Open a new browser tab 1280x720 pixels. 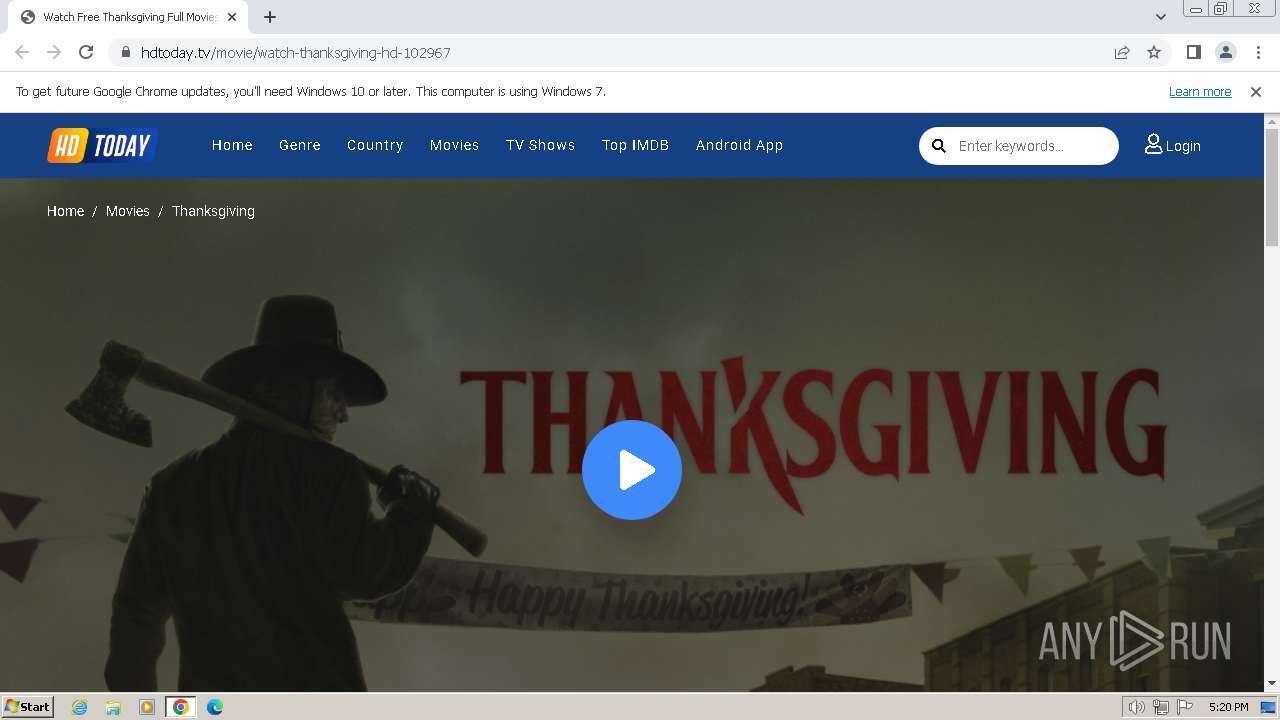coord(270,17)
